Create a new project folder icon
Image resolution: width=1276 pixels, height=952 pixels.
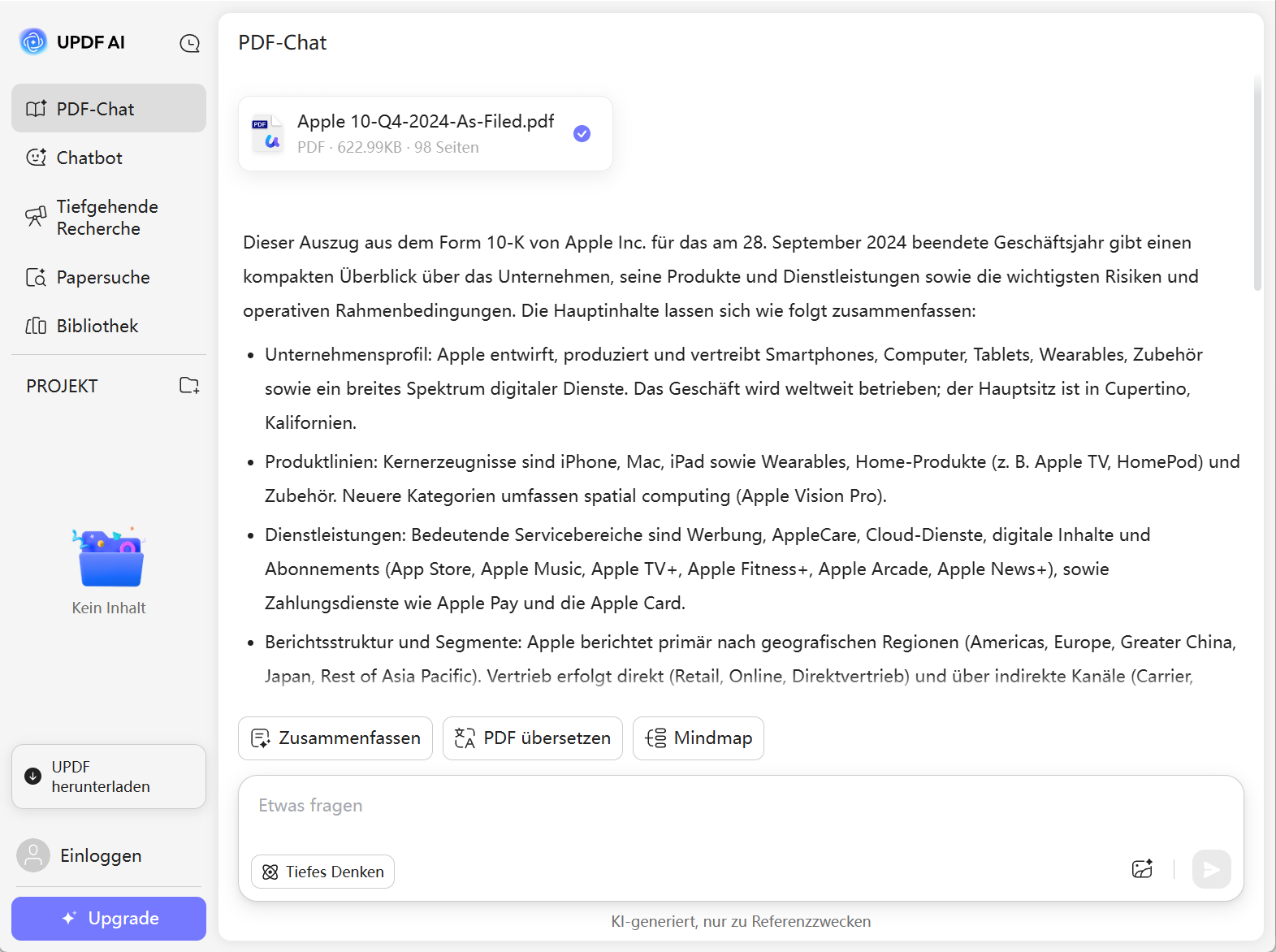[x=189, y=385]
